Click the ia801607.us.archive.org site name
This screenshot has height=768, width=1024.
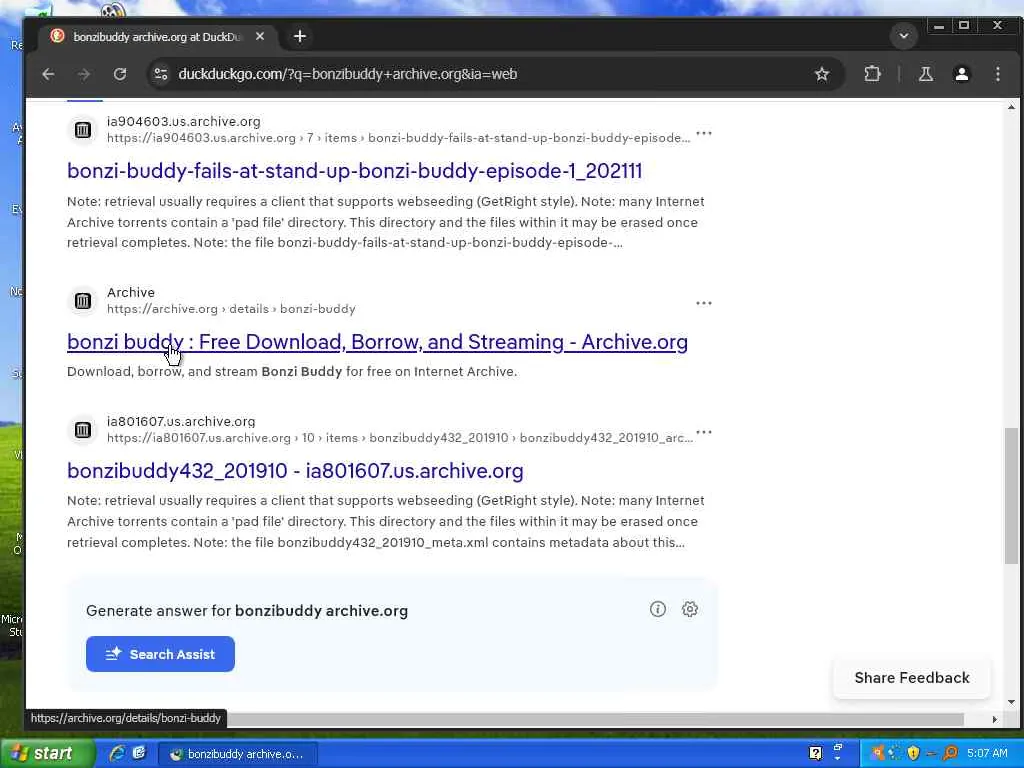coord(181,421)
